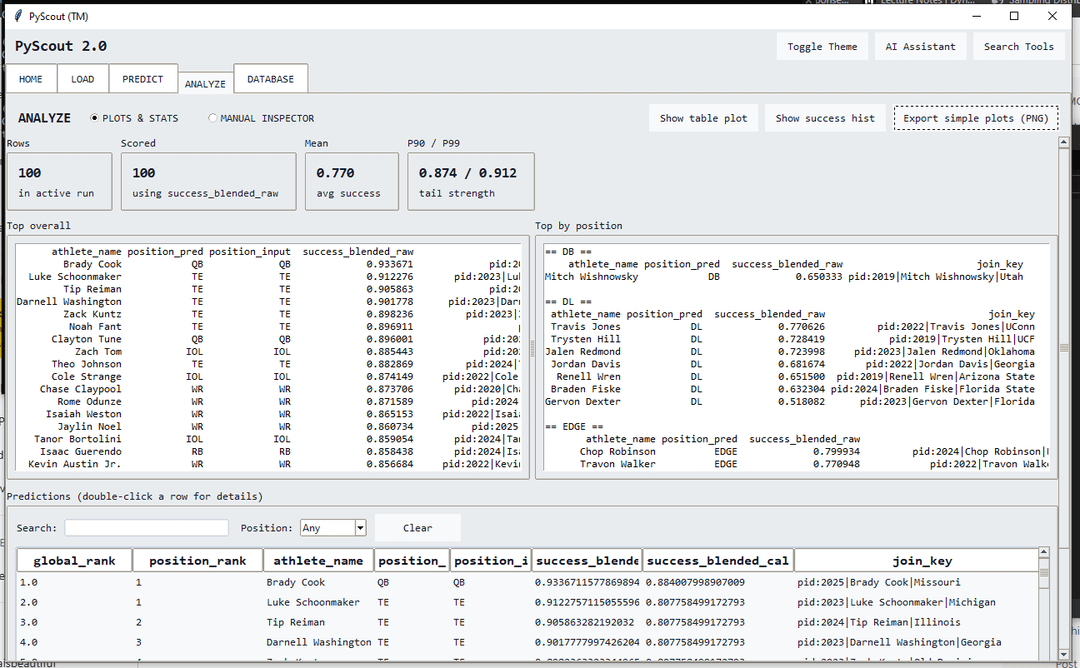Open the AI Assistant
Image resolution: width=1080 pixels, height=668 pixels.
pyautogui.click(x=920, y=46)
